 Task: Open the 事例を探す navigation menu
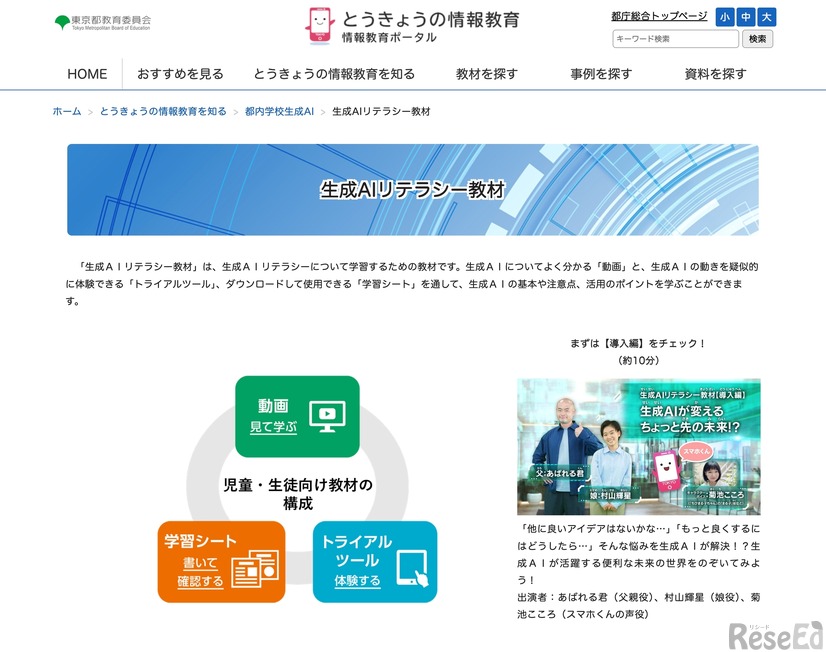point(601,73)
